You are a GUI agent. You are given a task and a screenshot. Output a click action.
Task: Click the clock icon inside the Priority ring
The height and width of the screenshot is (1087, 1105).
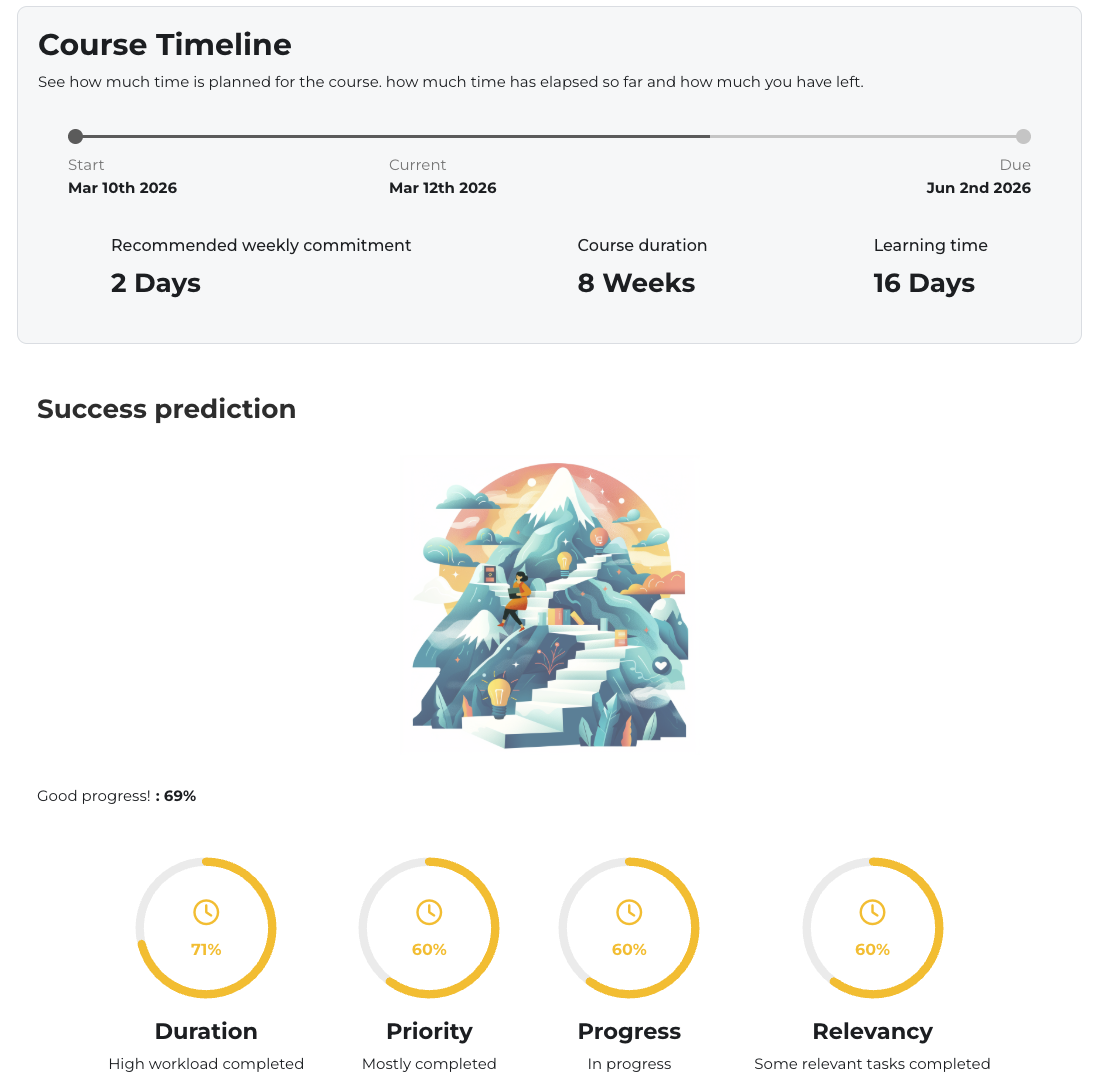coord(429,911)
